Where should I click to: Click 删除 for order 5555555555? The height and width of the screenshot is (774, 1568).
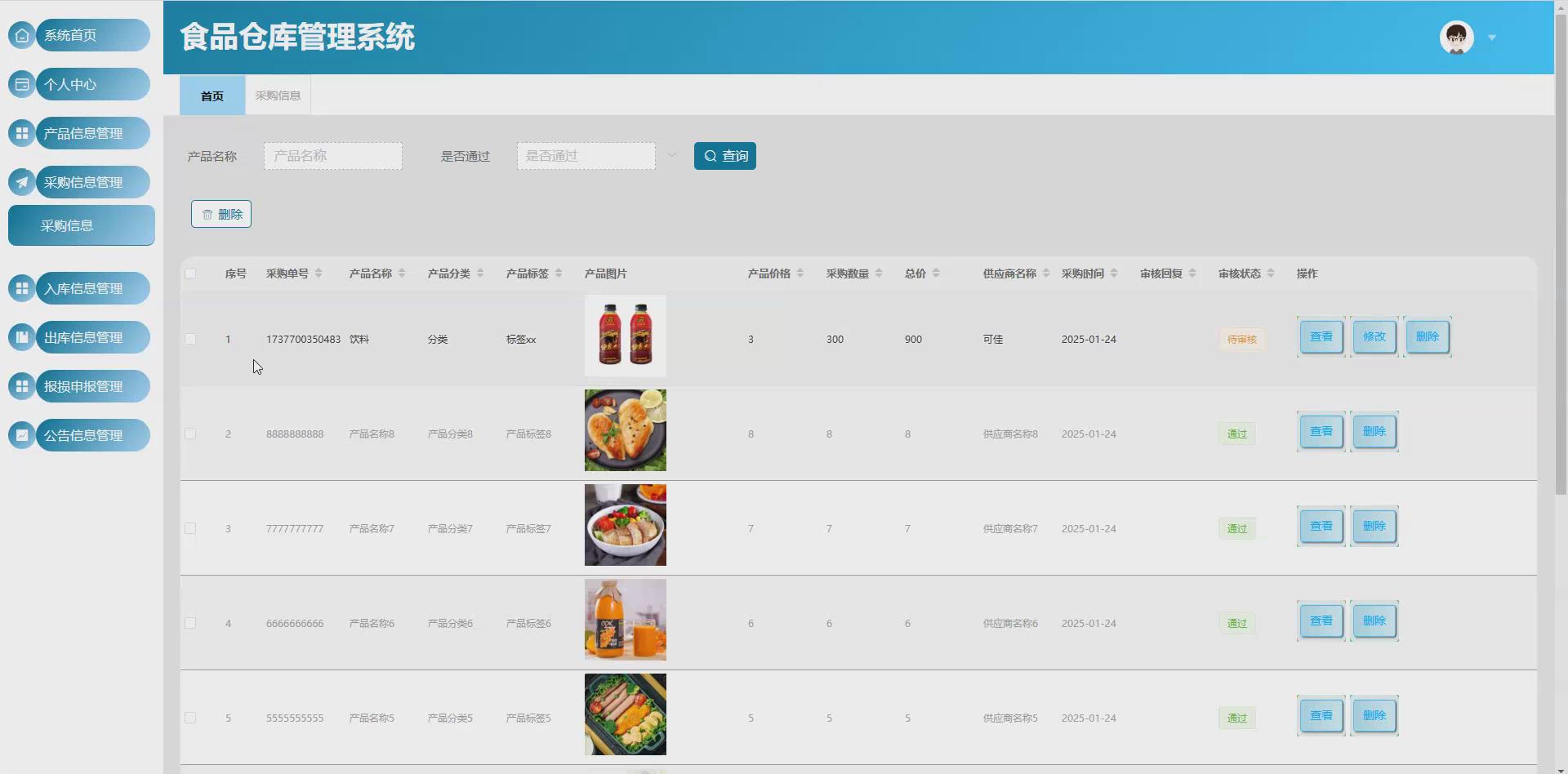point(1374,715)
